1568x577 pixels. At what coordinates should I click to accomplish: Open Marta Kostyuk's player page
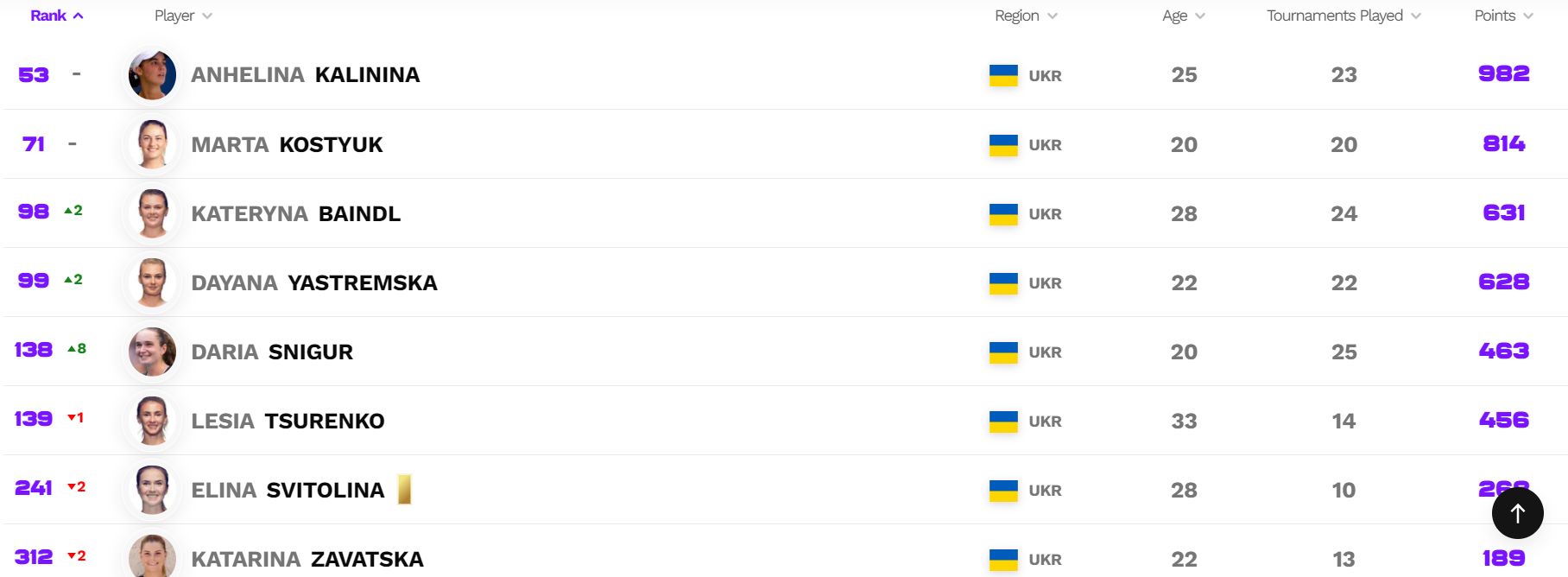coord(287,144)
